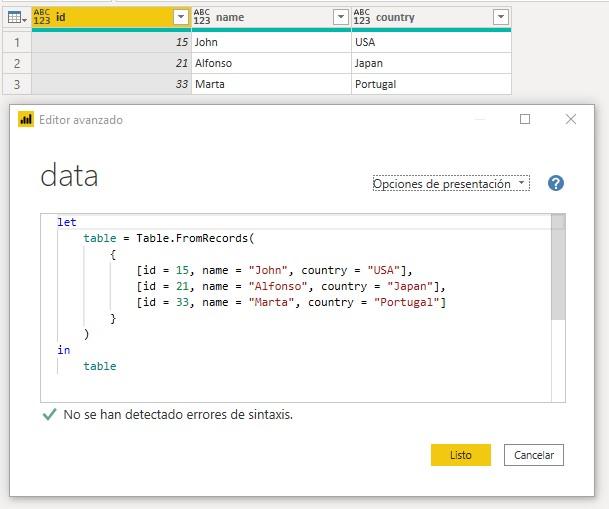The image size is (609, 509).
Task: Click Table.FromRecords( in the code
Action: pyautogui.click(x=195, y=238)
